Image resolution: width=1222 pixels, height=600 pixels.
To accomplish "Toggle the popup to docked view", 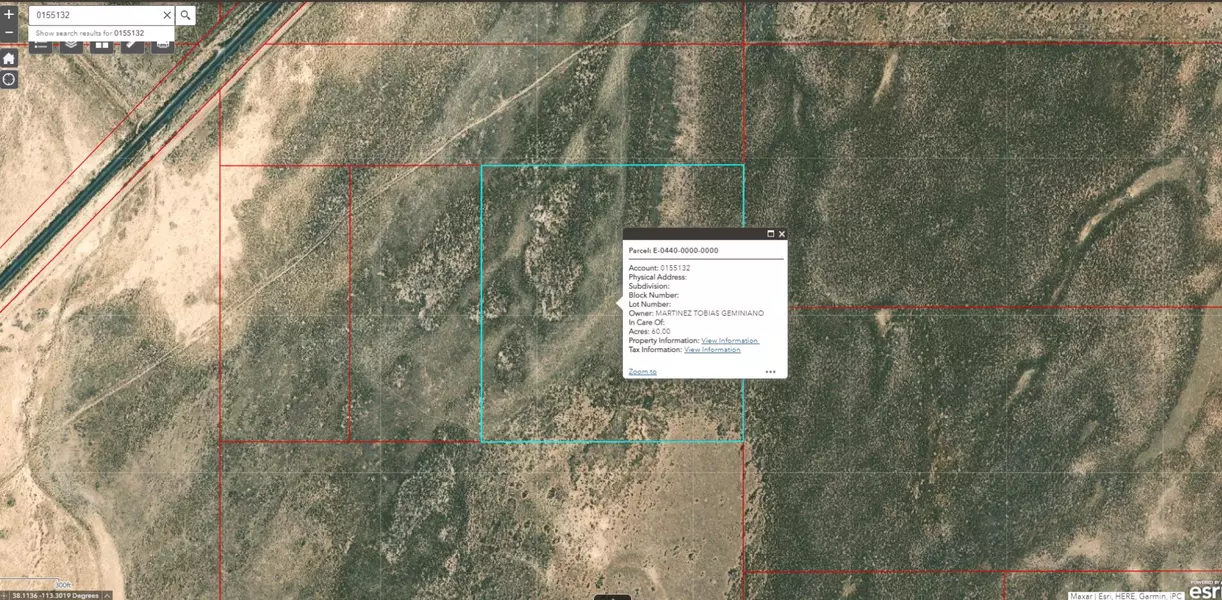I will pyautogui.click(x=770, y=233).
